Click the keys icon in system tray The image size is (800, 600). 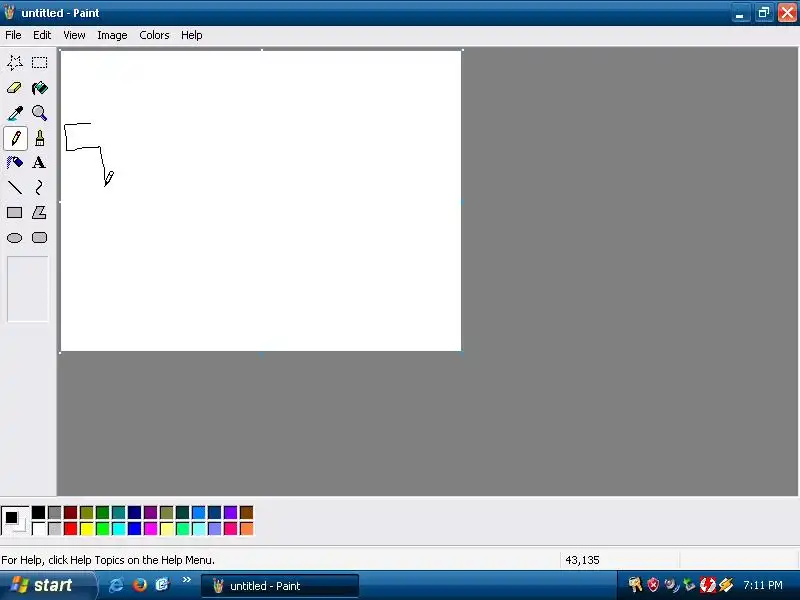coord(635,585)
